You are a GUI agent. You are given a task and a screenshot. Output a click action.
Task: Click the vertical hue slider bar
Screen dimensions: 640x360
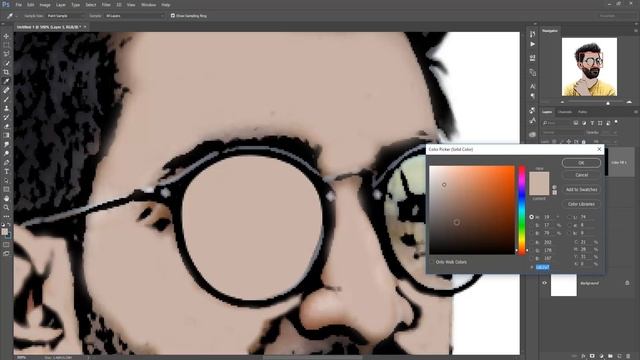pos(522,210)
